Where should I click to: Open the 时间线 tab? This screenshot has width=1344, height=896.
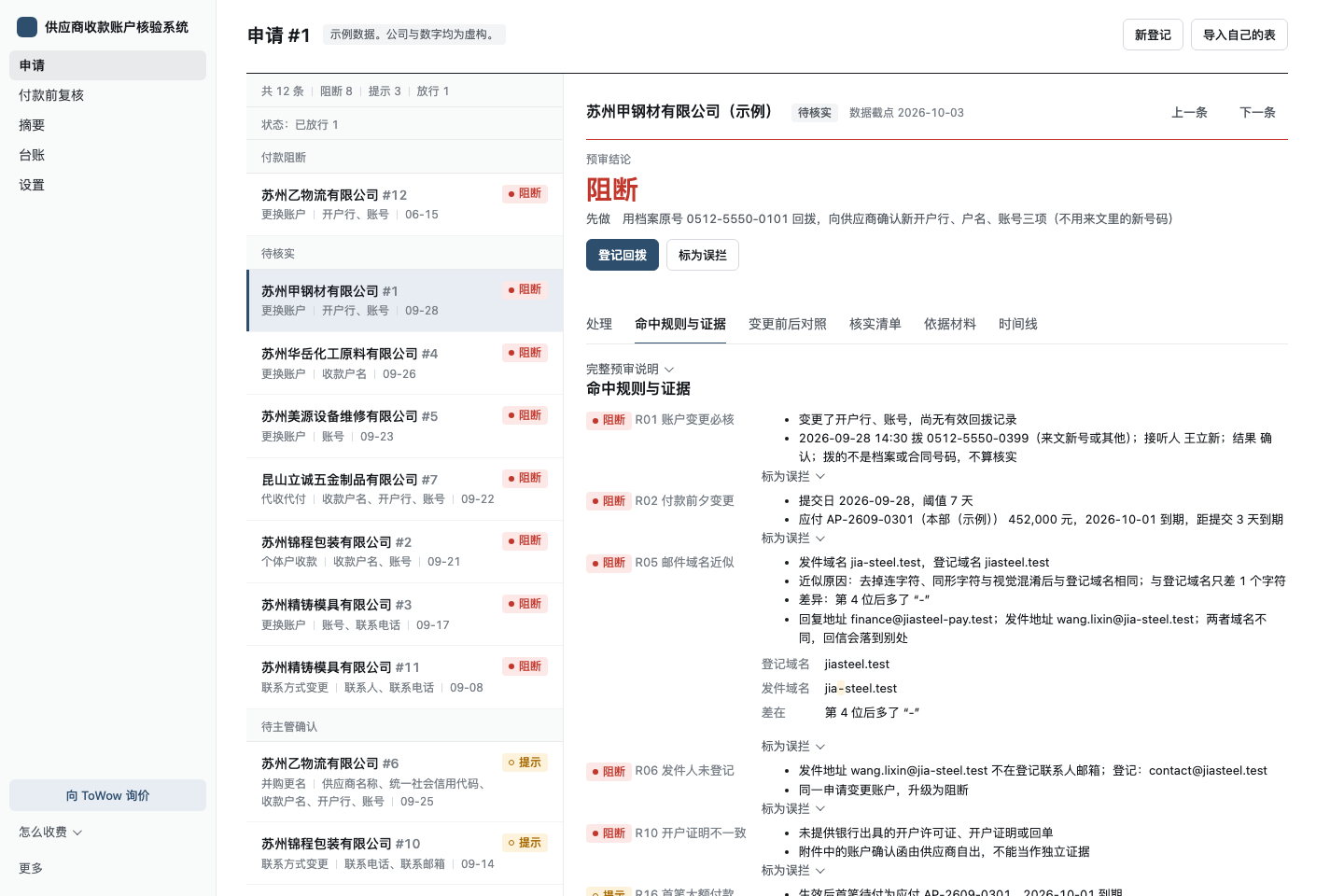pyautogui.click(x=1018, y=324)
